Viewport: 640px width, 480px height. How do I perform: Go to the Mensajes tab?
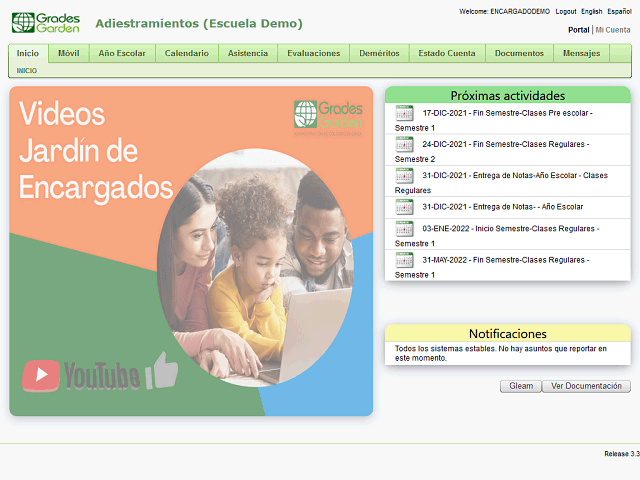click(581, 53)
